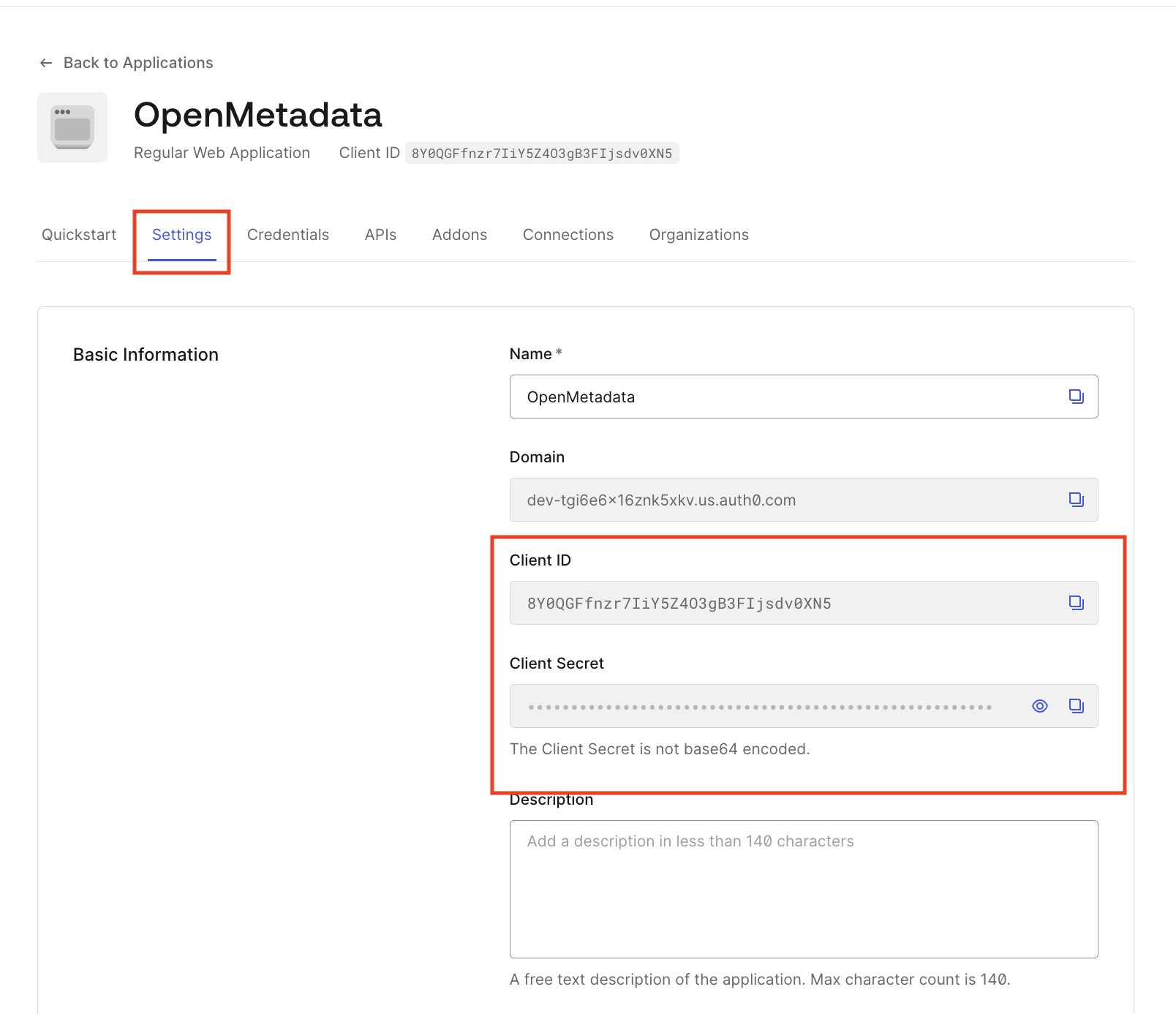Click into the Name input field
This screenshot has height=1014, width=1176.
click(783, 397)
